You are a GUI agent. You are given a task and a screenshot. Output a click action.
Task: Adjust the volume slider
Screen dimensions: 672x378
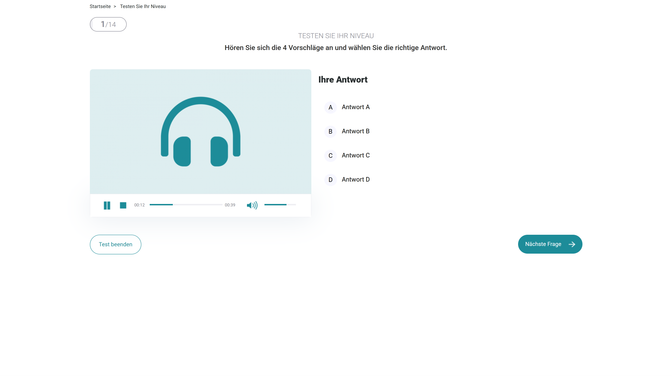pyautogui.click(x=280, y=205)
